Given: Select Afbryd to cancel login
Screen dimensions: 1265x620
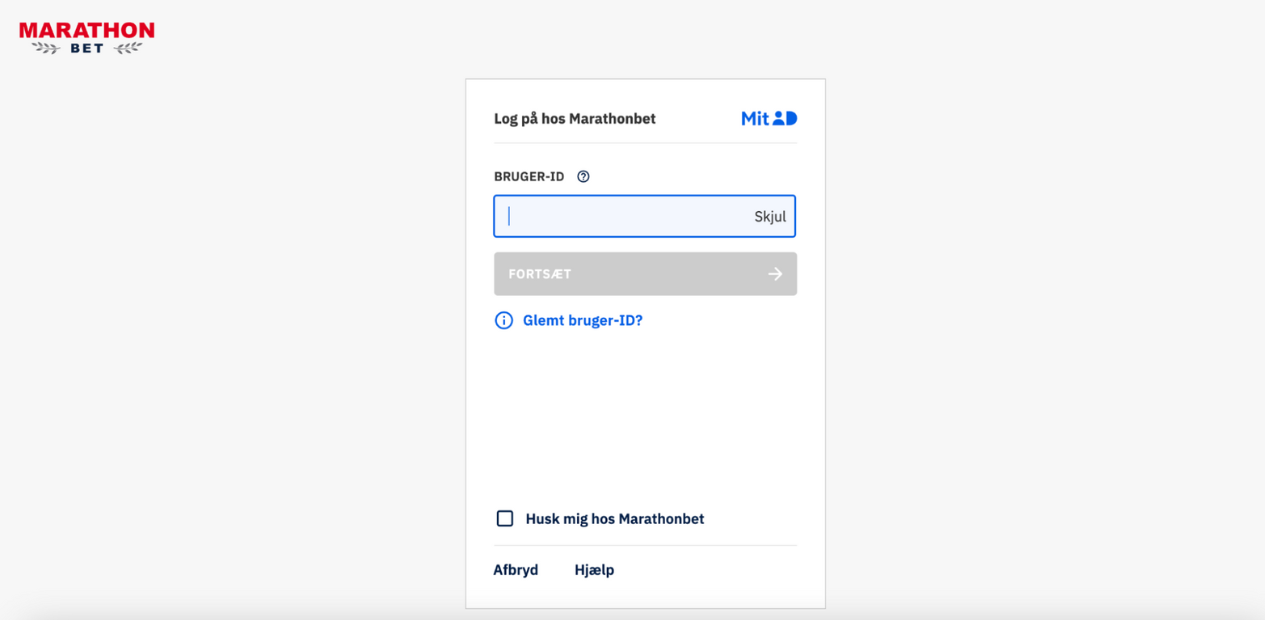Looking at the screenshot, I should click(x=516, y=570).
